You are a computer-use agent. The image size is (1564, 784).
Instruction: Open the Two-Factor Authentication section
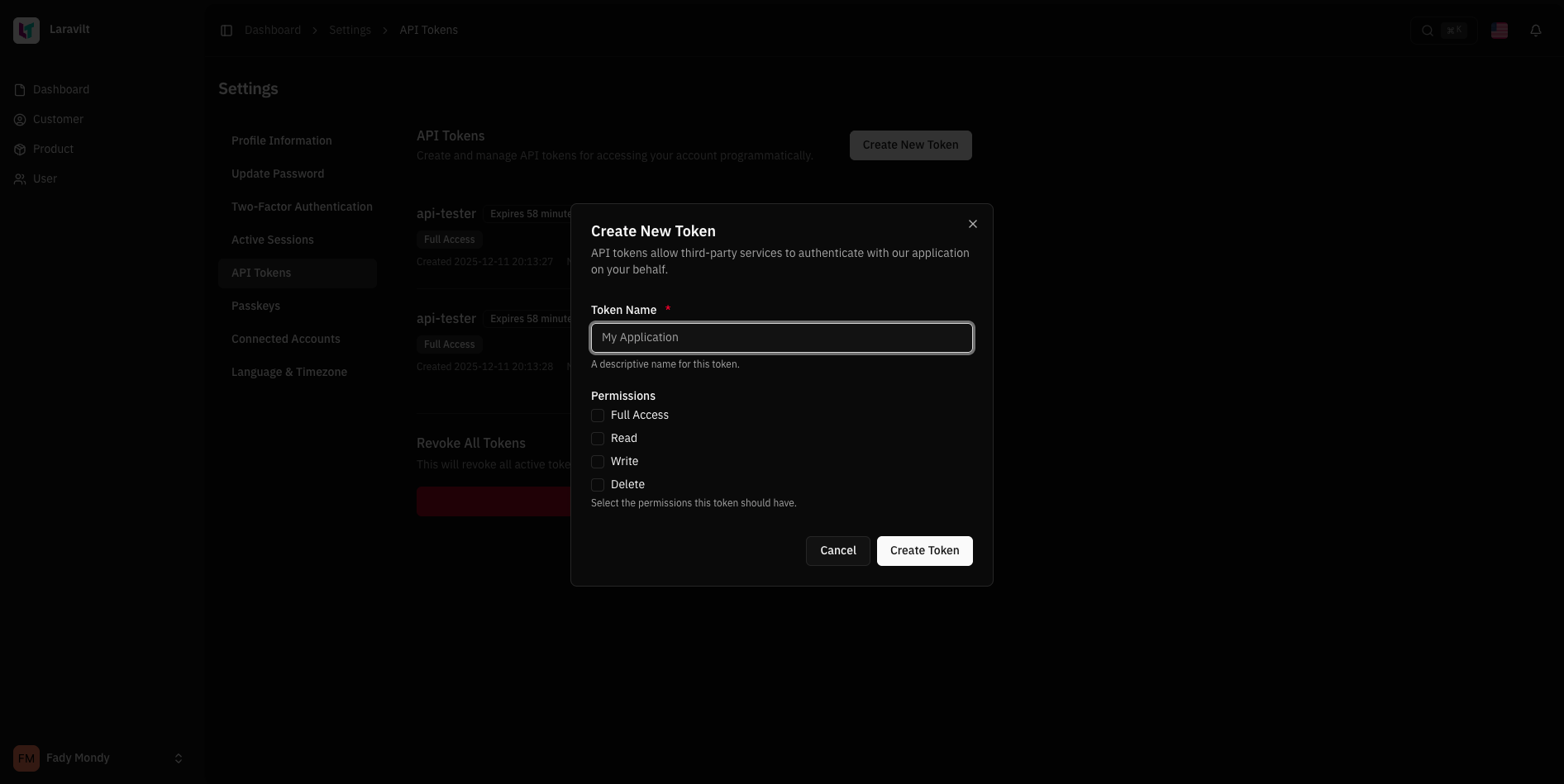pyautogui.click(x=302, y=207)
